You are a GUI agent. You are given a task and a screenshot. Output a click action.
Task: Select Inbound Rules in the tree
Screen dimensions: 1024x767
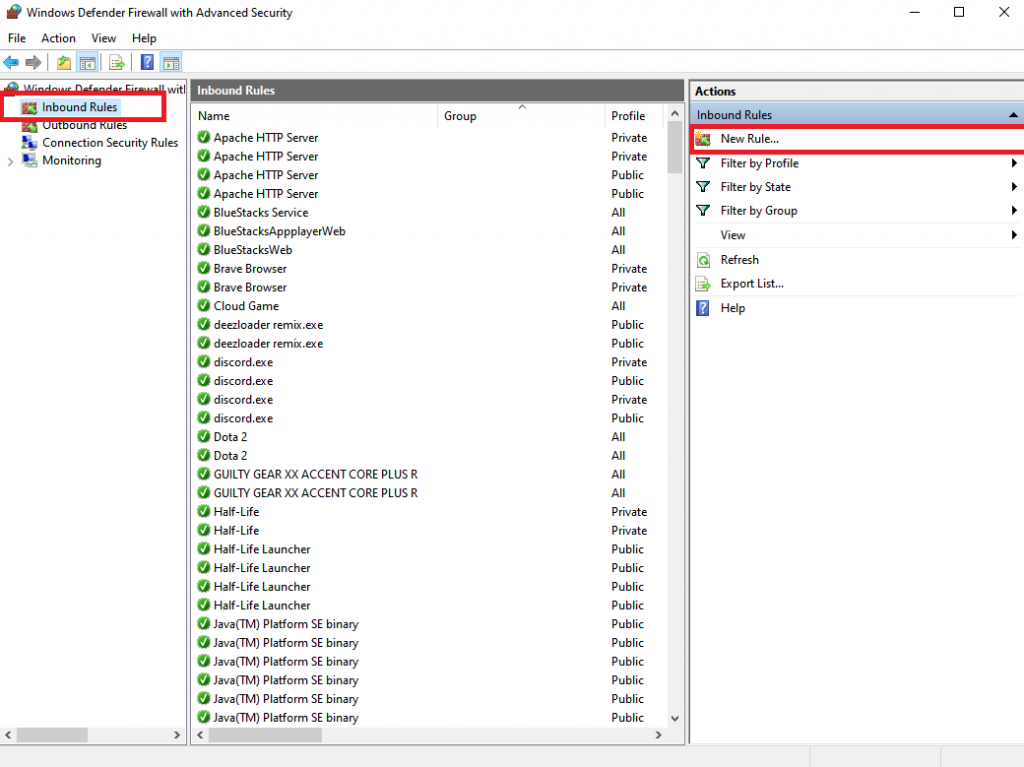(x=80, y=107)
